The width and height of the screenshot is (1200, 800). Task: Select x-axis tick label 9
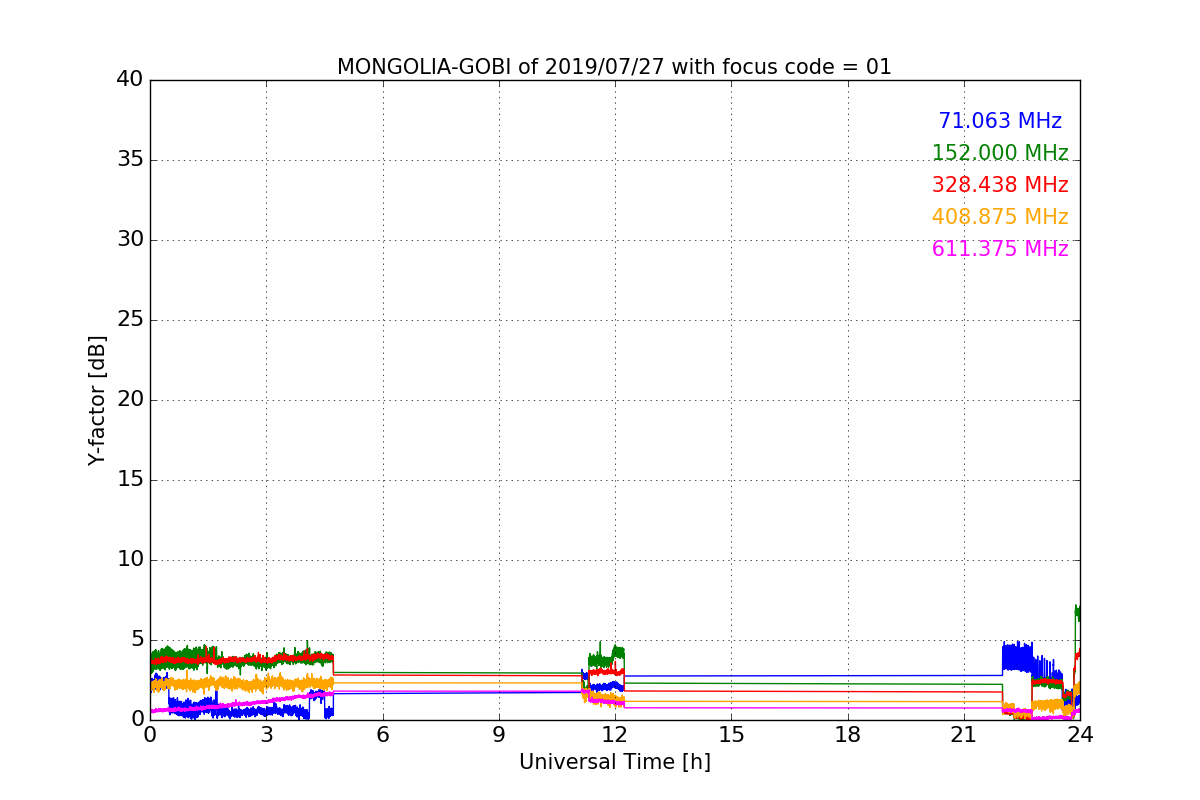coord(499,735)
